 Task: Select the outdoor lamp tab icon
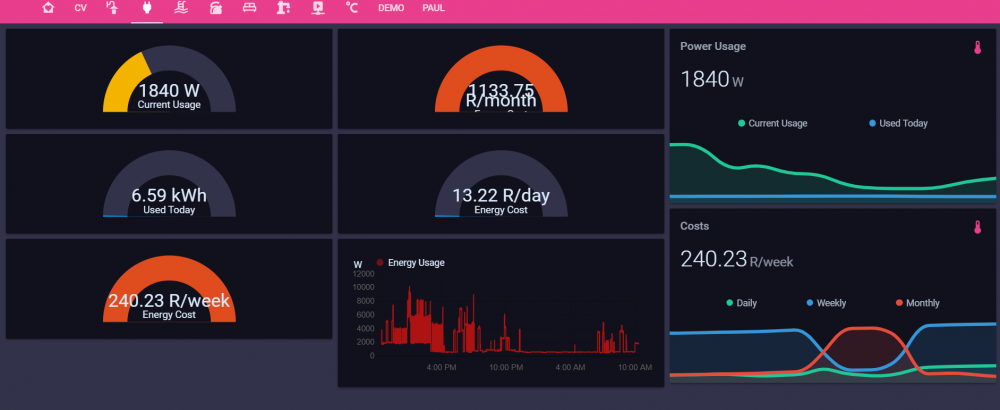[x=113, y=8]
